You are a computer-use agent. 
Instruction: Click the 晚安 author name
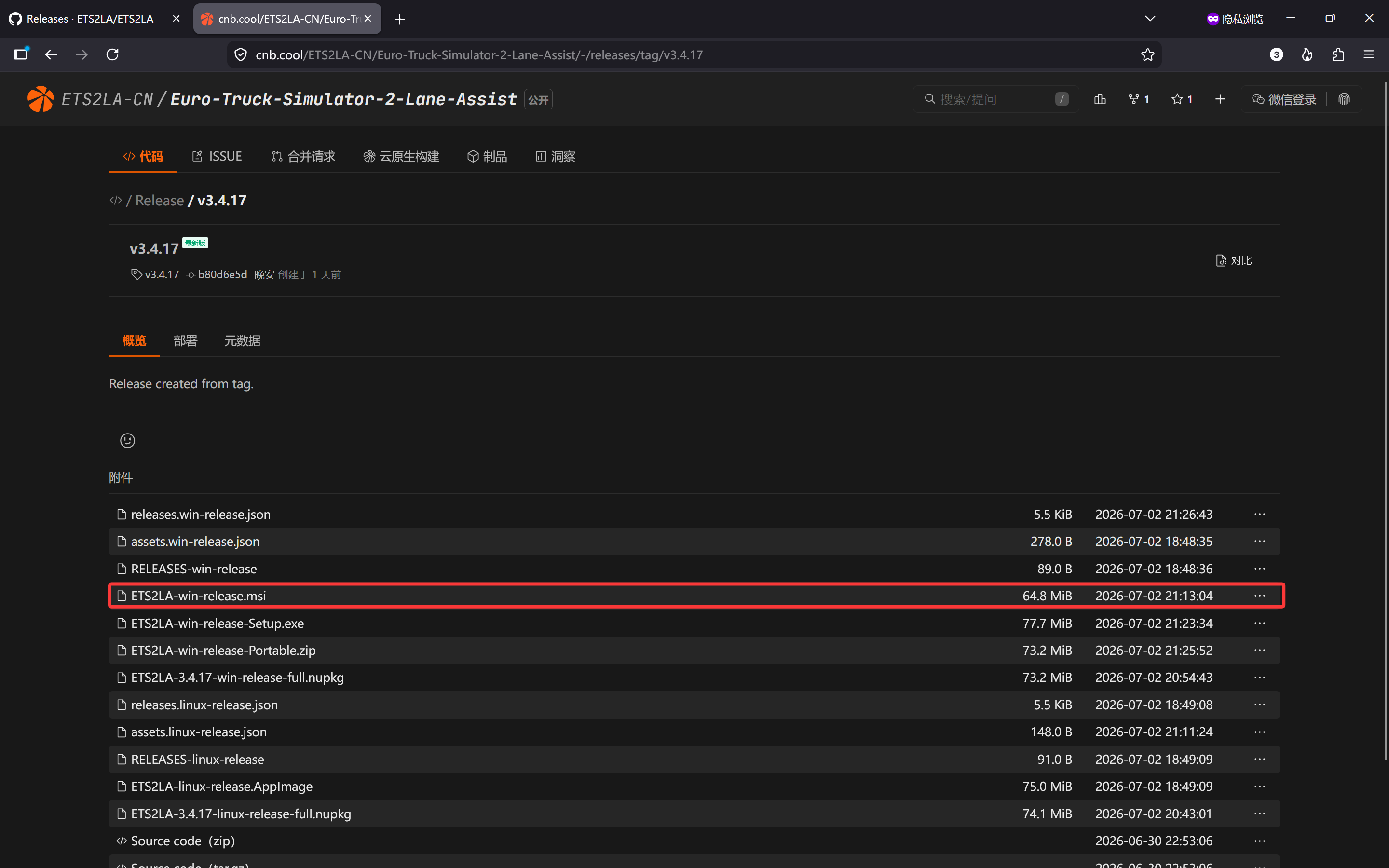click(x=264, y=274)
